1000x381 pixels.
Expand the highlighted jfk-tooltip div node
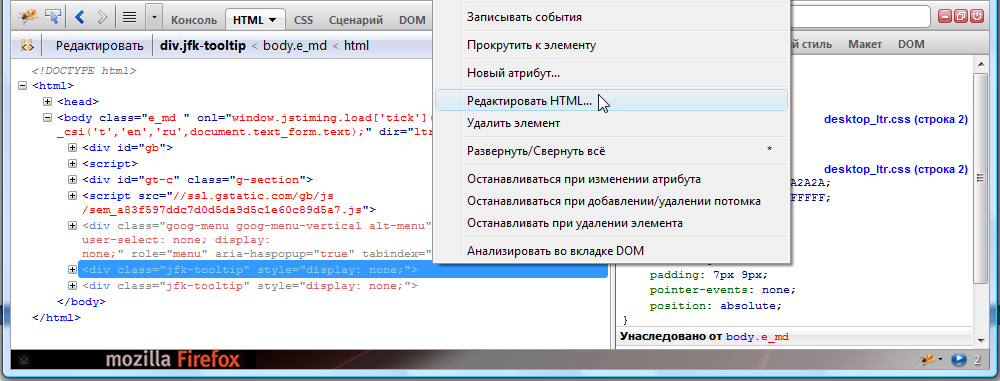pyautogui.click(x=73, y=270)
